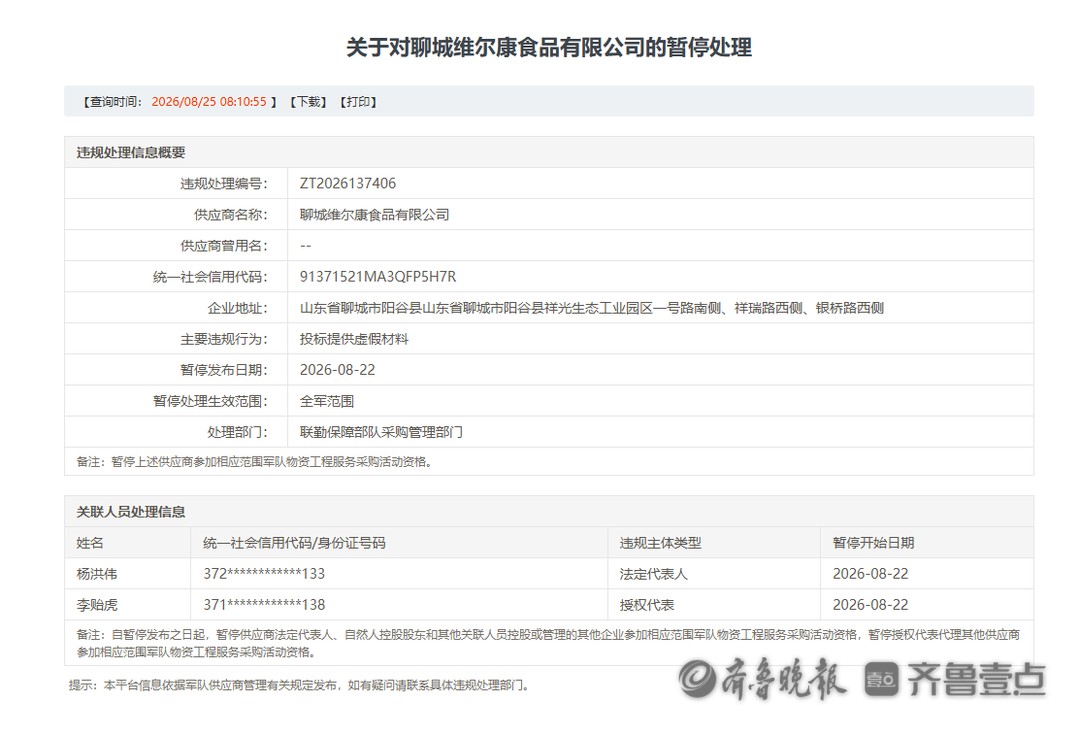Click the 供应商名称 label

tap(231, 214)
